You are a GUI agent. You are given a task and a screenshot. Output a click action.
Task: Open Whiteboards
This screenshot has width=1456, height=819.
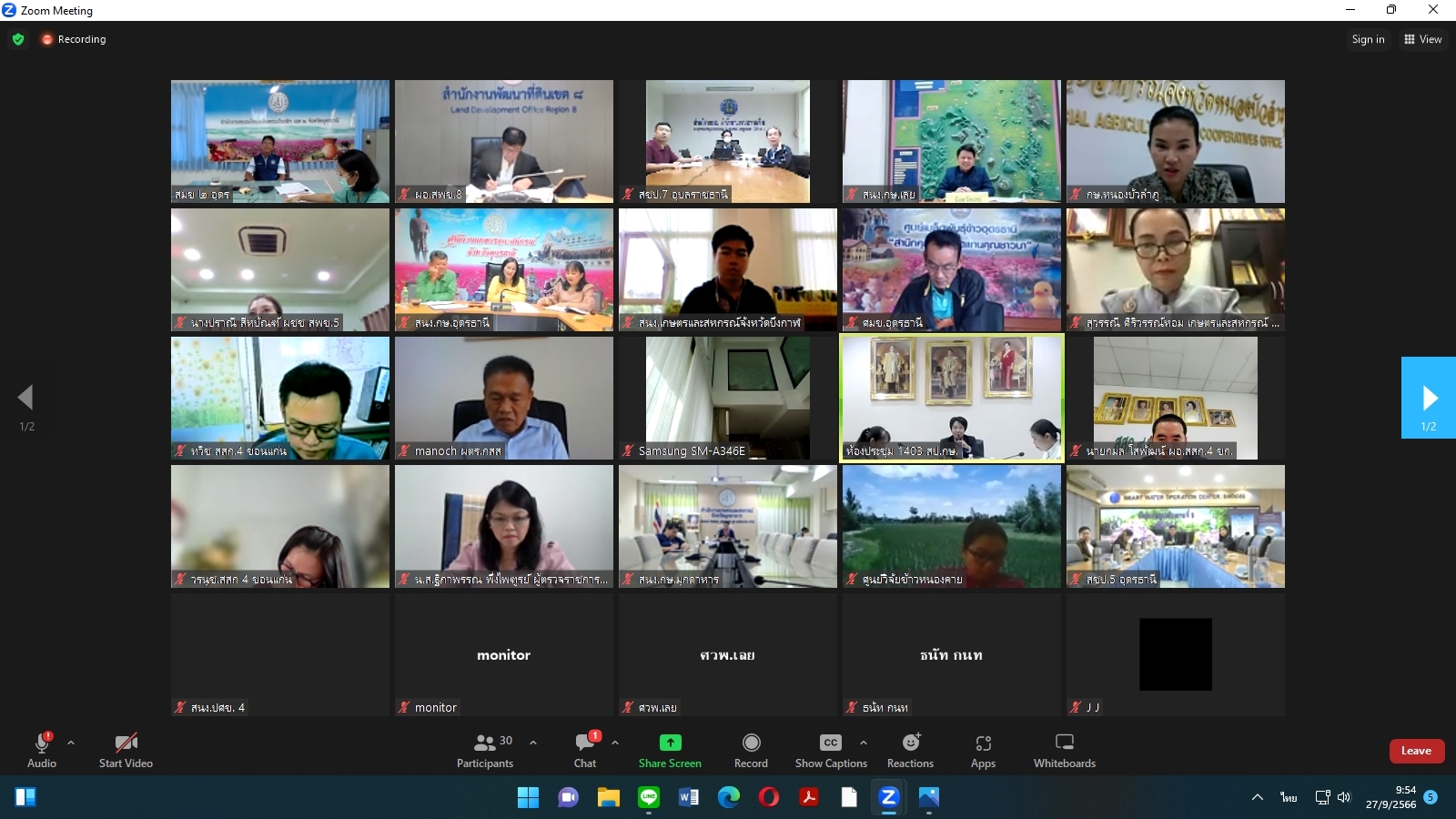[x=1065, y=751]
